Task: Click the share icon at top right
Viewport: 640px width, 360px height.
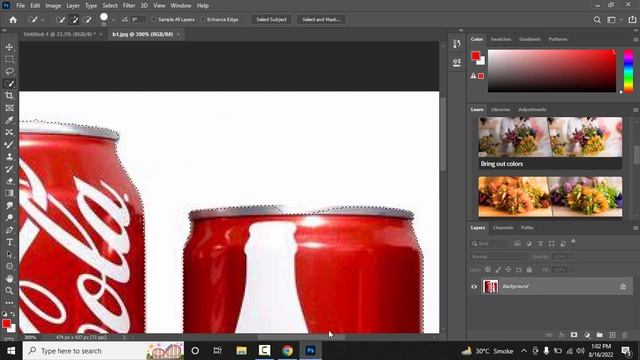Action: 632,20
